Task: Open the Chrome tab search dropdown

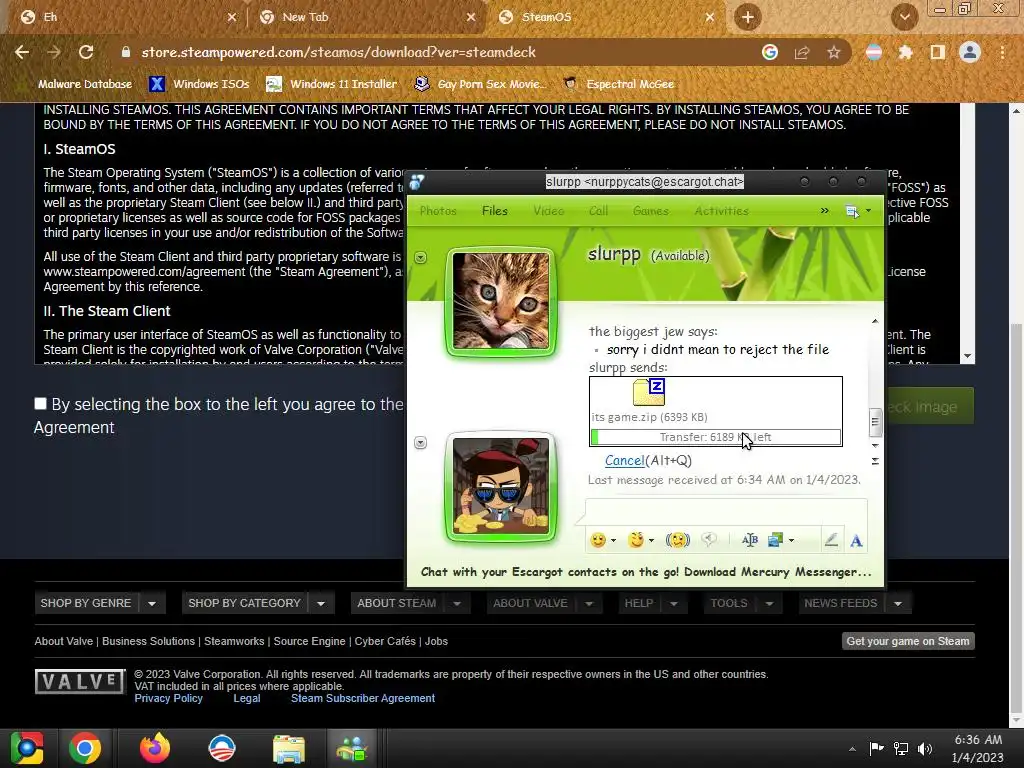Action: 904,17
